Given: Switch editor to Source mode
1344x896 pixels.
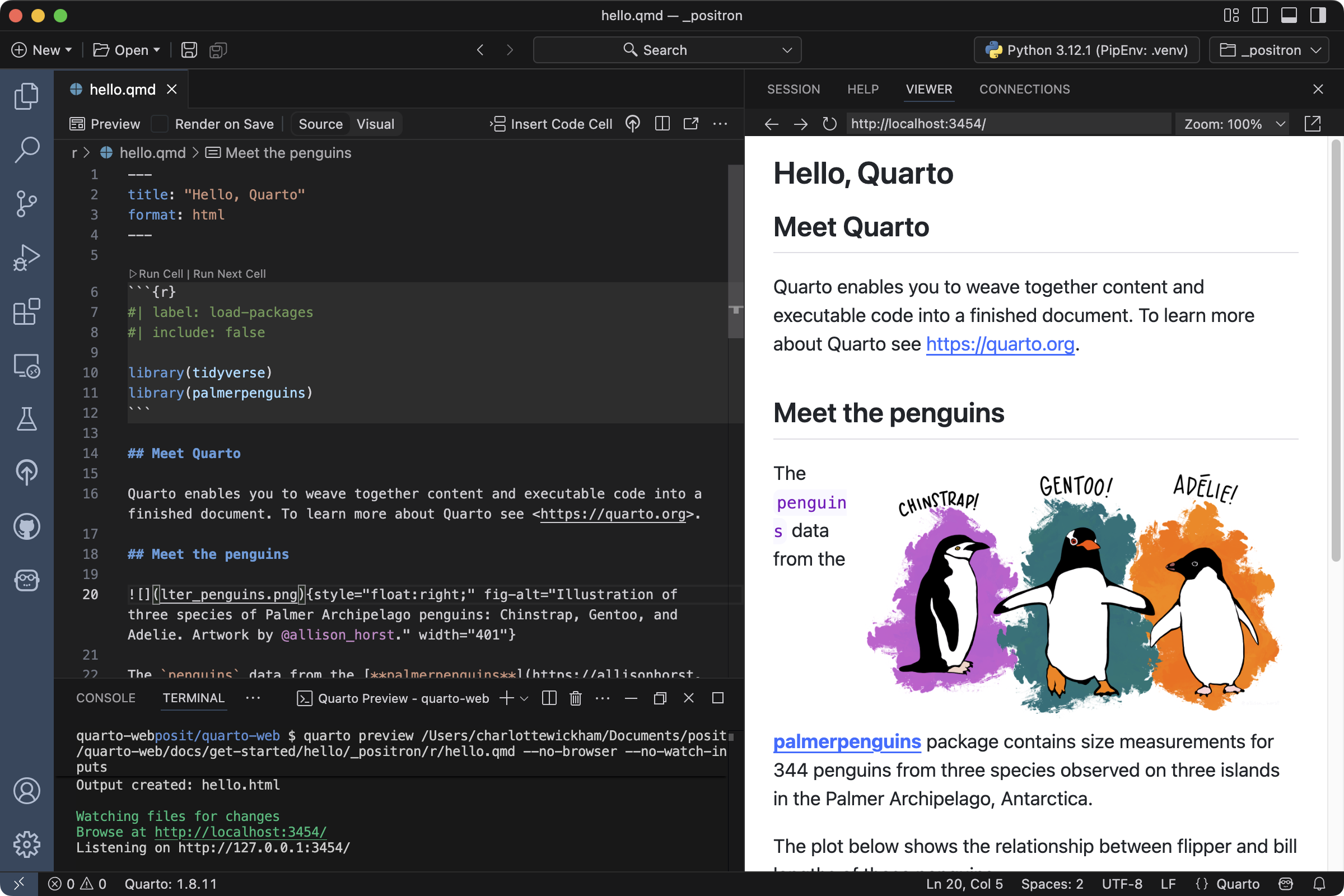Looking at the screenshot, I should coord(320,124).
